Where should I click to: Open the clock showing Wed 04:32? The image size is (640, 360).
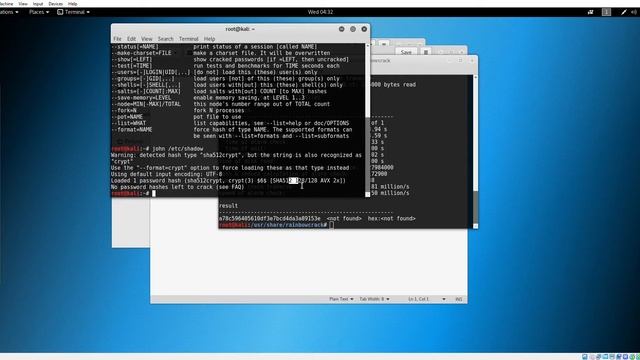(x=320, y=12)
